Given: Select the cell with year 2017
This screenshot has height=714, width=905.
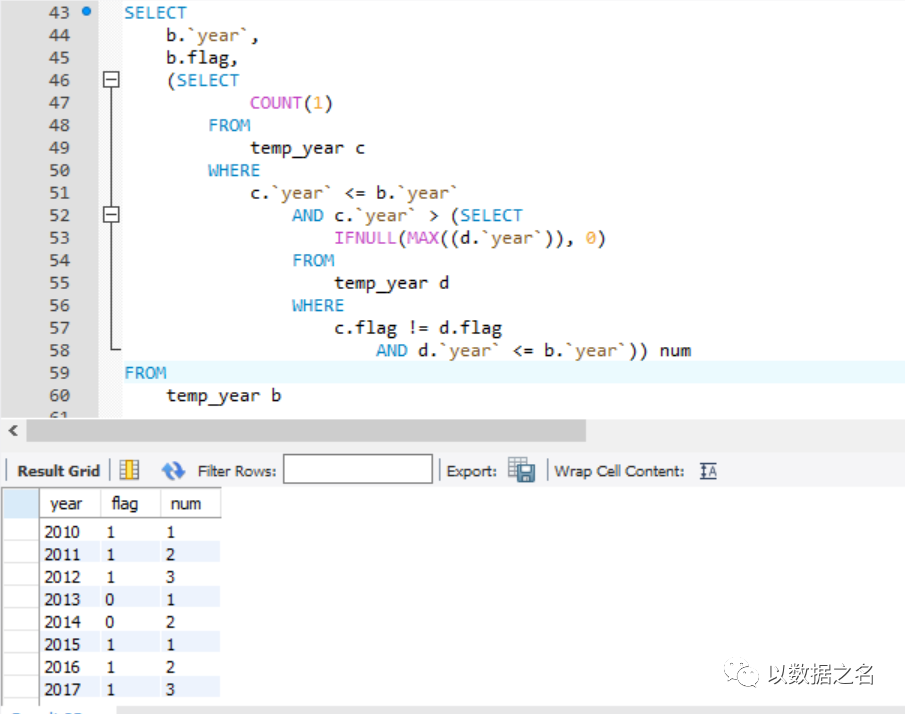Looking at the screenshot, I should pyautogui.click(x=70, y=689).
